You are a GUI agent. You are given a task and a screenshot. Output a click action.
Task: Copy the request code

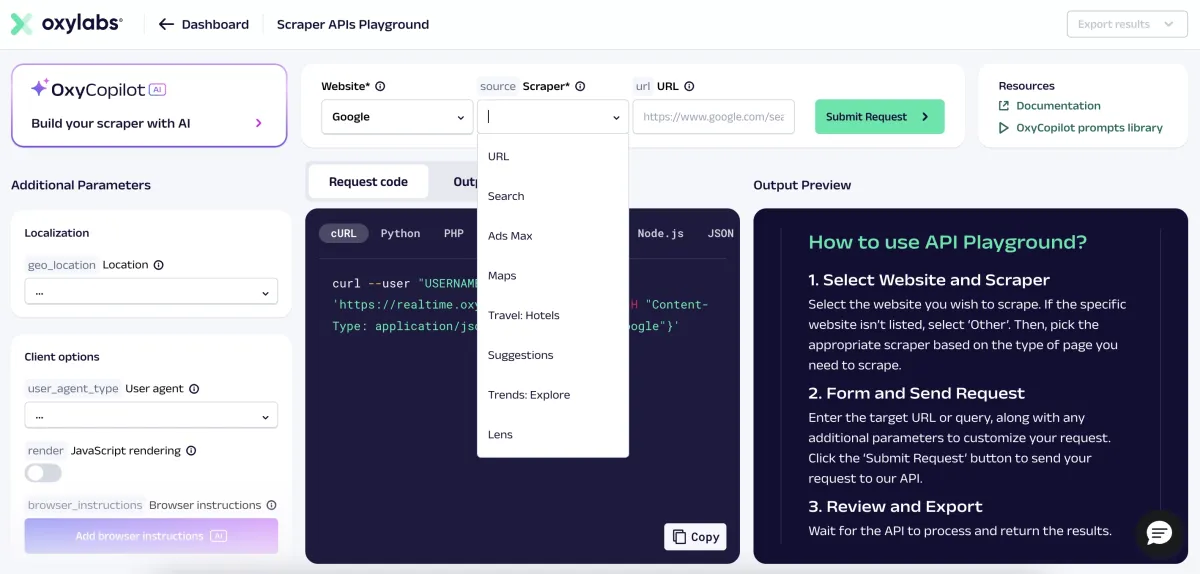coord(695,537)
